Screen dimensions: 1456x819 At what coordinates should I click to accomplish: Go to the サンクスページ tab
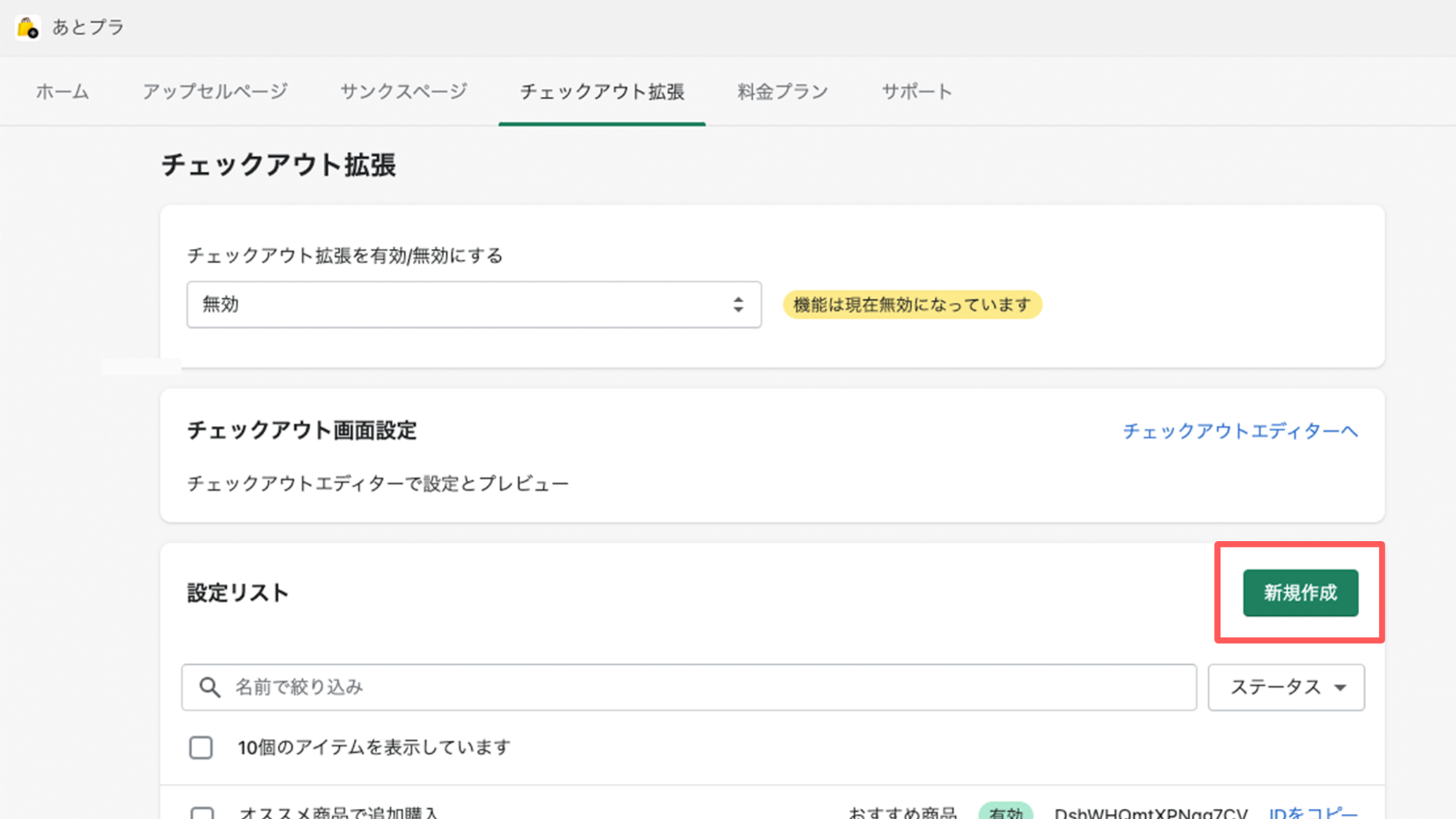pyautogui.click(x=404, y=92)
